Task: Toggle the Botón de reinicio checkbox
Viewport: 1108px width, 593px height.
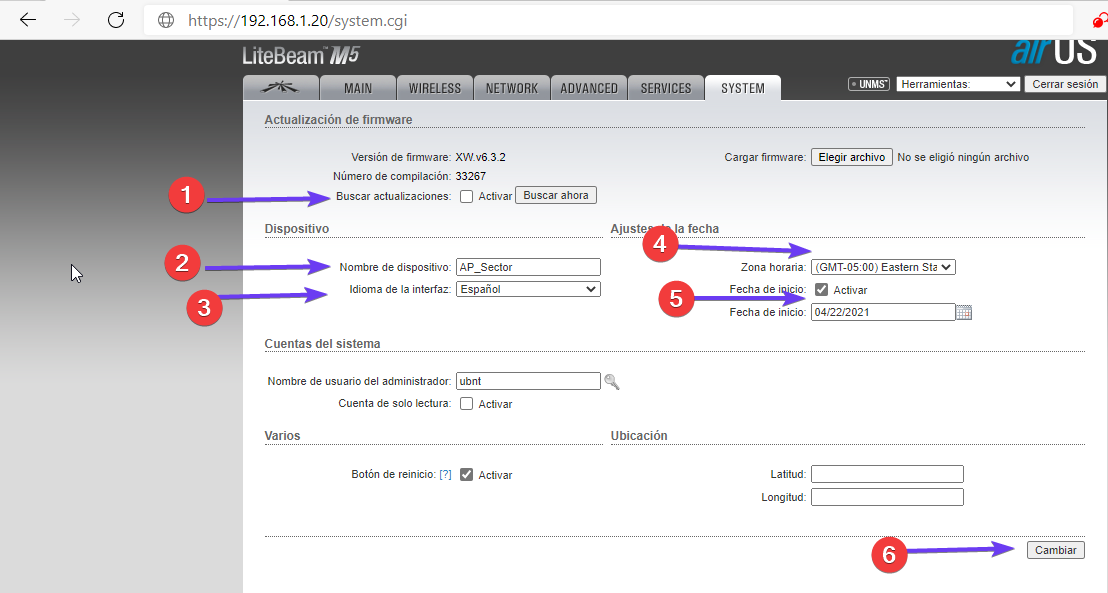Action: [x=467, y=475]
